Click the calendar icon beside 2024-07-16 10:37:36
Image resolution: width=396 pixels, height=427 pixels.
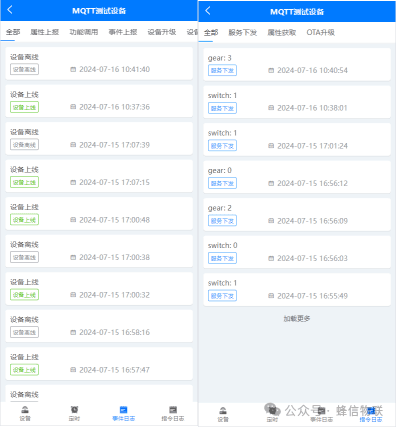pyautogui.click(x=73, y=107)
